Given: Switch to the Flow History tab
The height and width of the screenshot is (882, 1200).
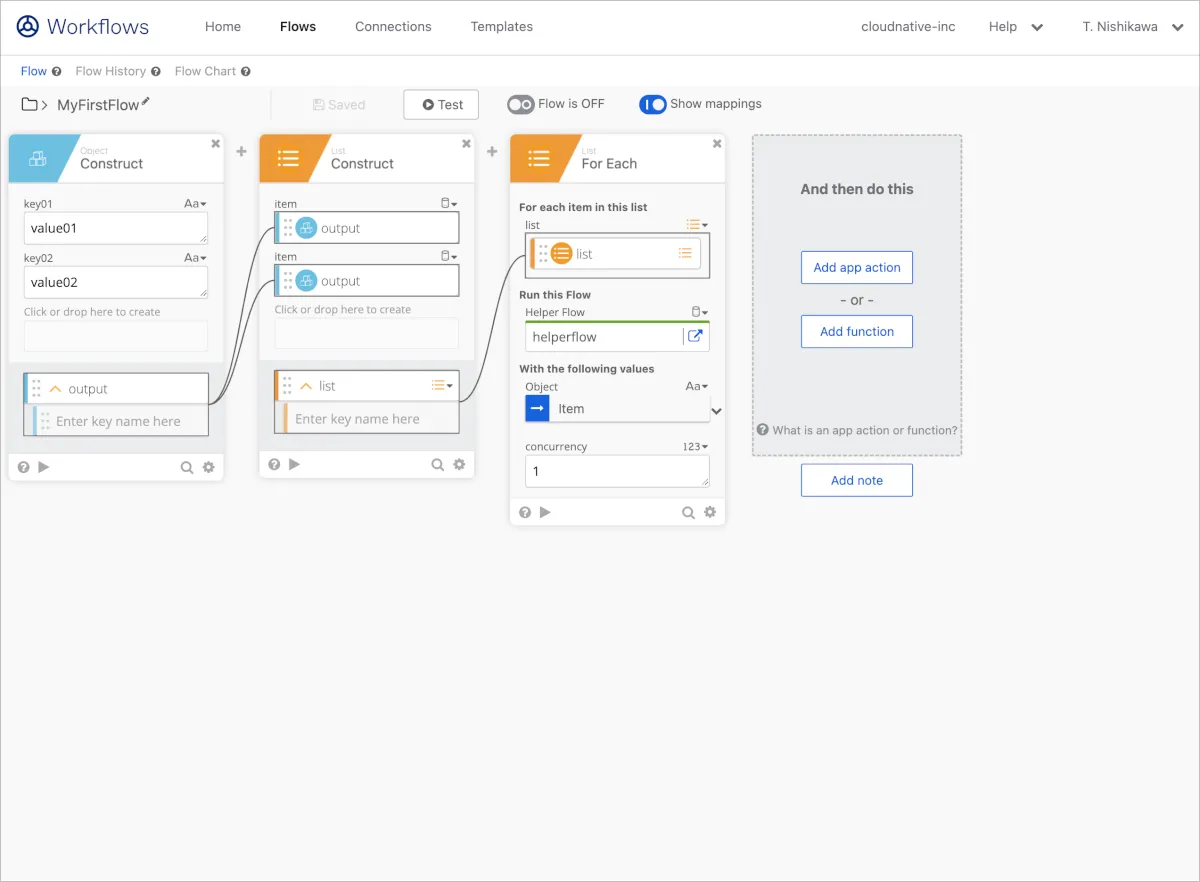Looking at the screenshot, I should pyautogui.click(x=111, y=71).
